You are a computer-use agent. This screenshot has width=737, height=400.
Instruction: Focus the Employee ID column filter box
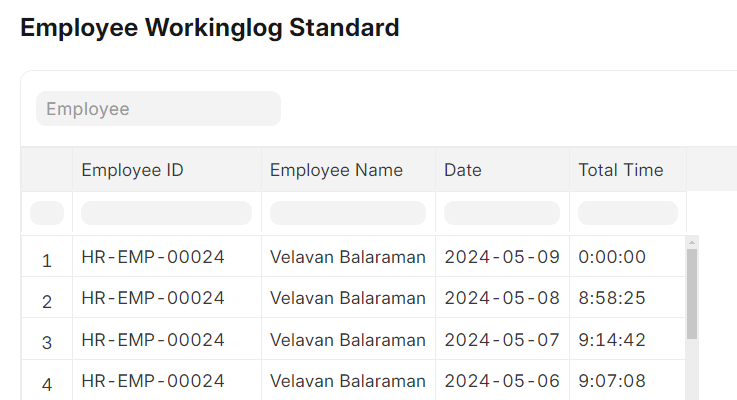(166, 213)
